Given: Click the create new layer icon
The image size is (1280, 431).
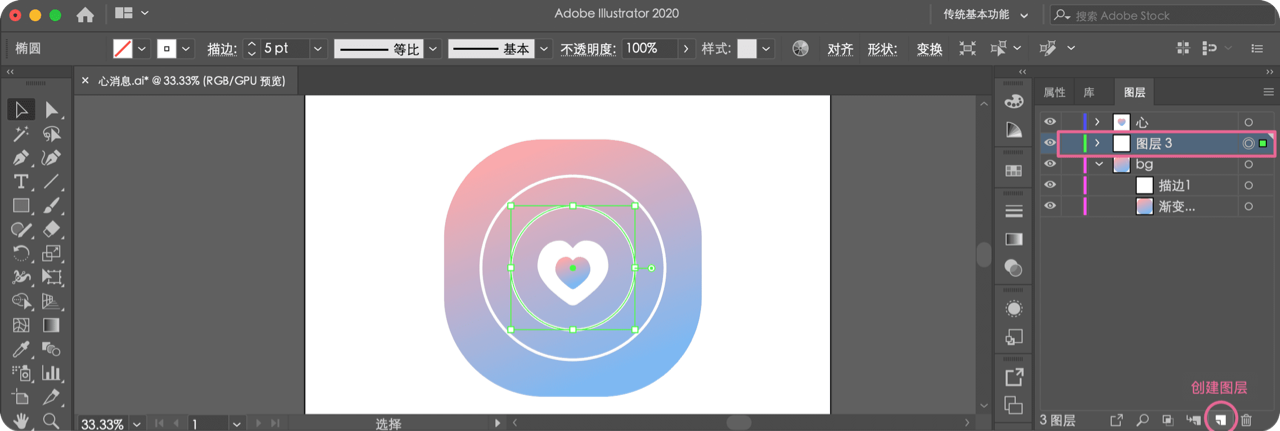Looking at the screenshot, I should click(1220, 420).
